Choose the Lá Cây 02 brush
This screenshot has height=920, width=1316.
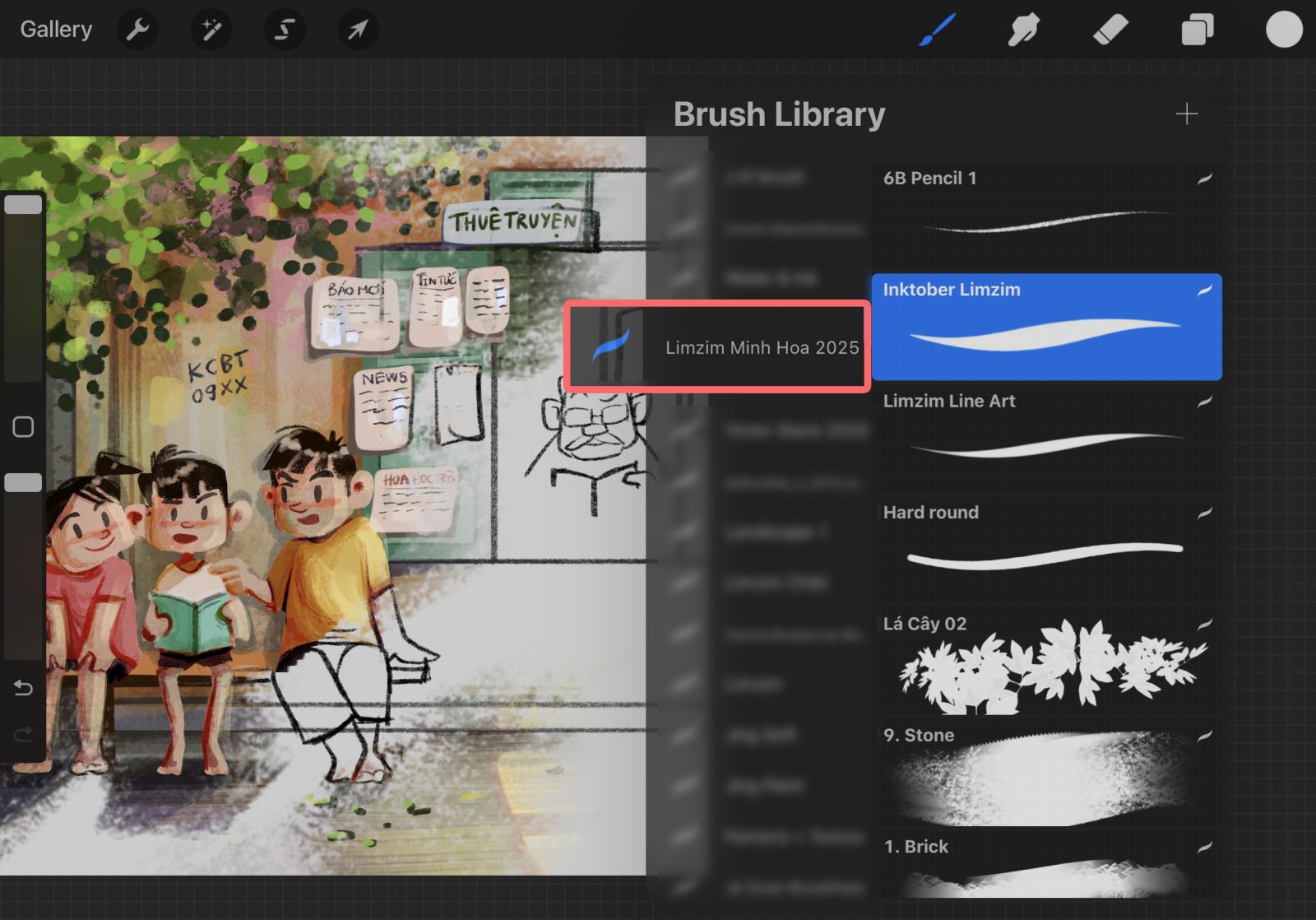[x=1046, y=661]
